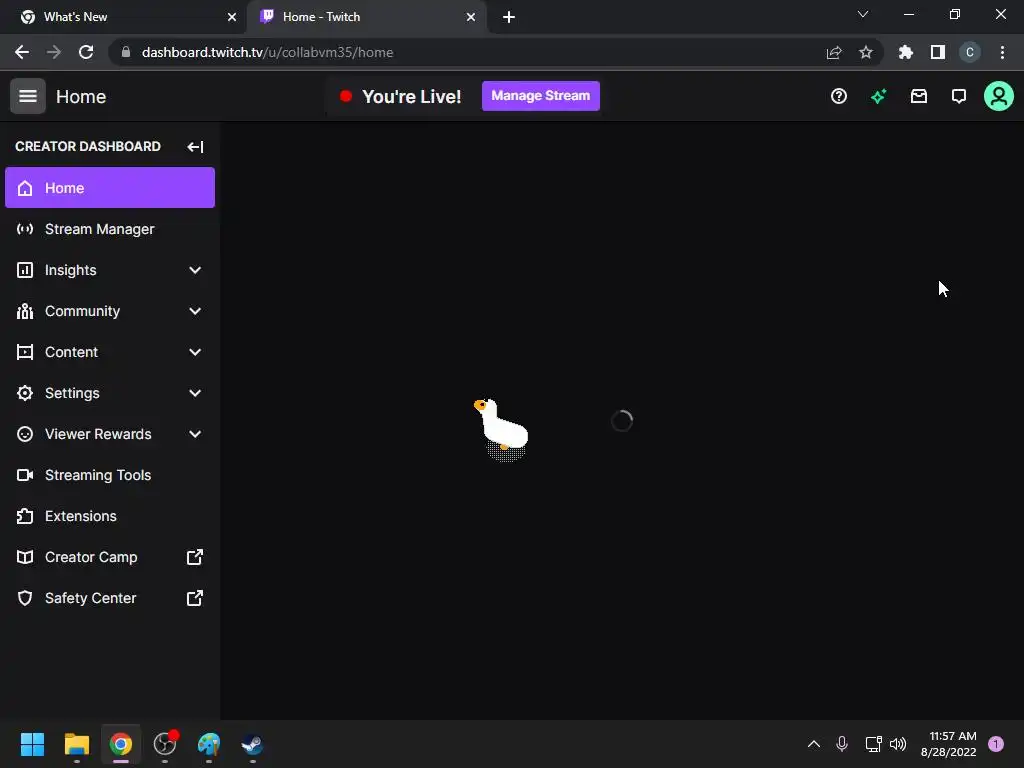
Task: Click the microphone tray icon
Action: tap(842, 744)
